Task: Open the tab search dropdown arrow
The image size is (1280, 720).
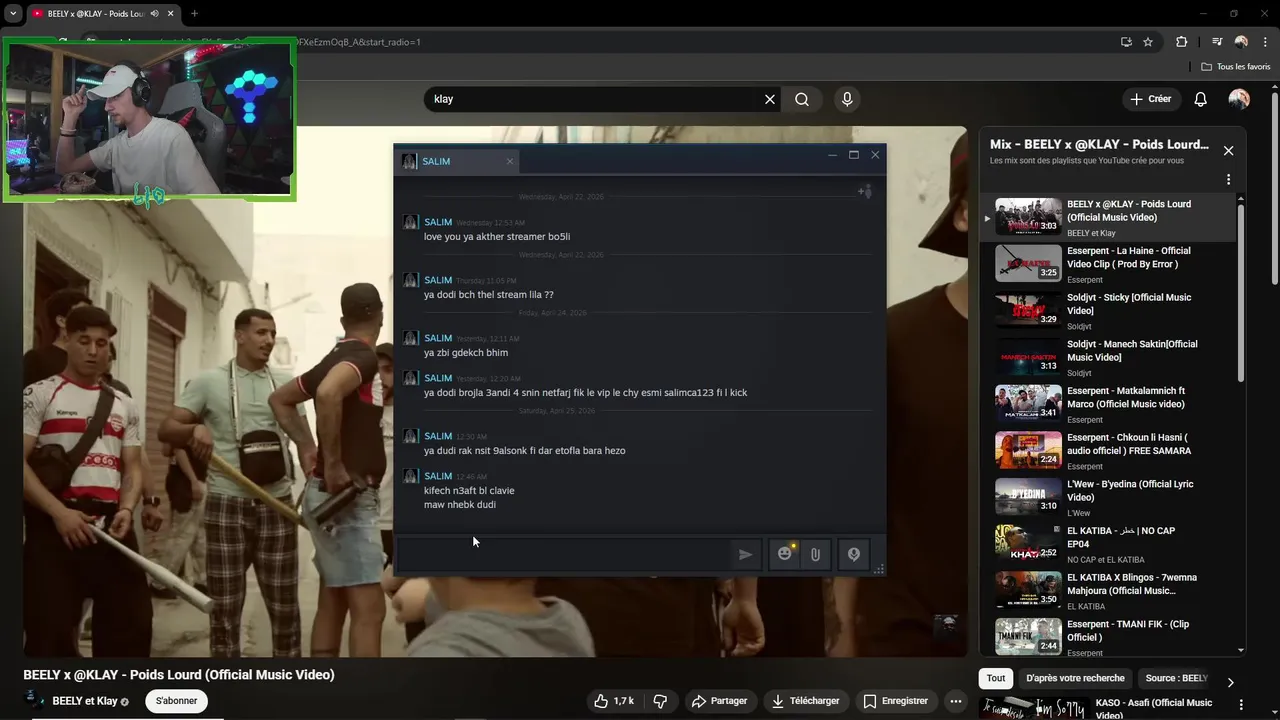Action: click(13, 13)
